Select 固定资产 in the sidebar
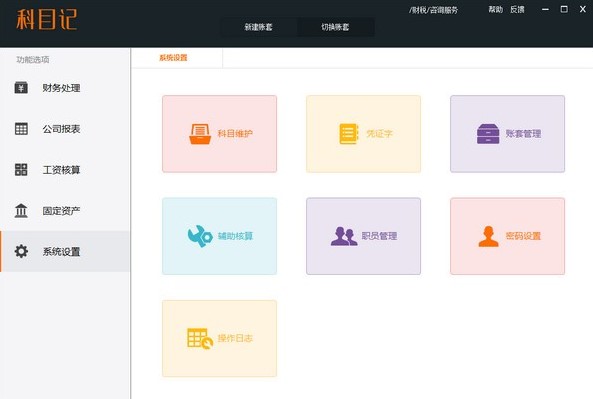This screenshot has height=399, width=593. click(x=65, y=211)
